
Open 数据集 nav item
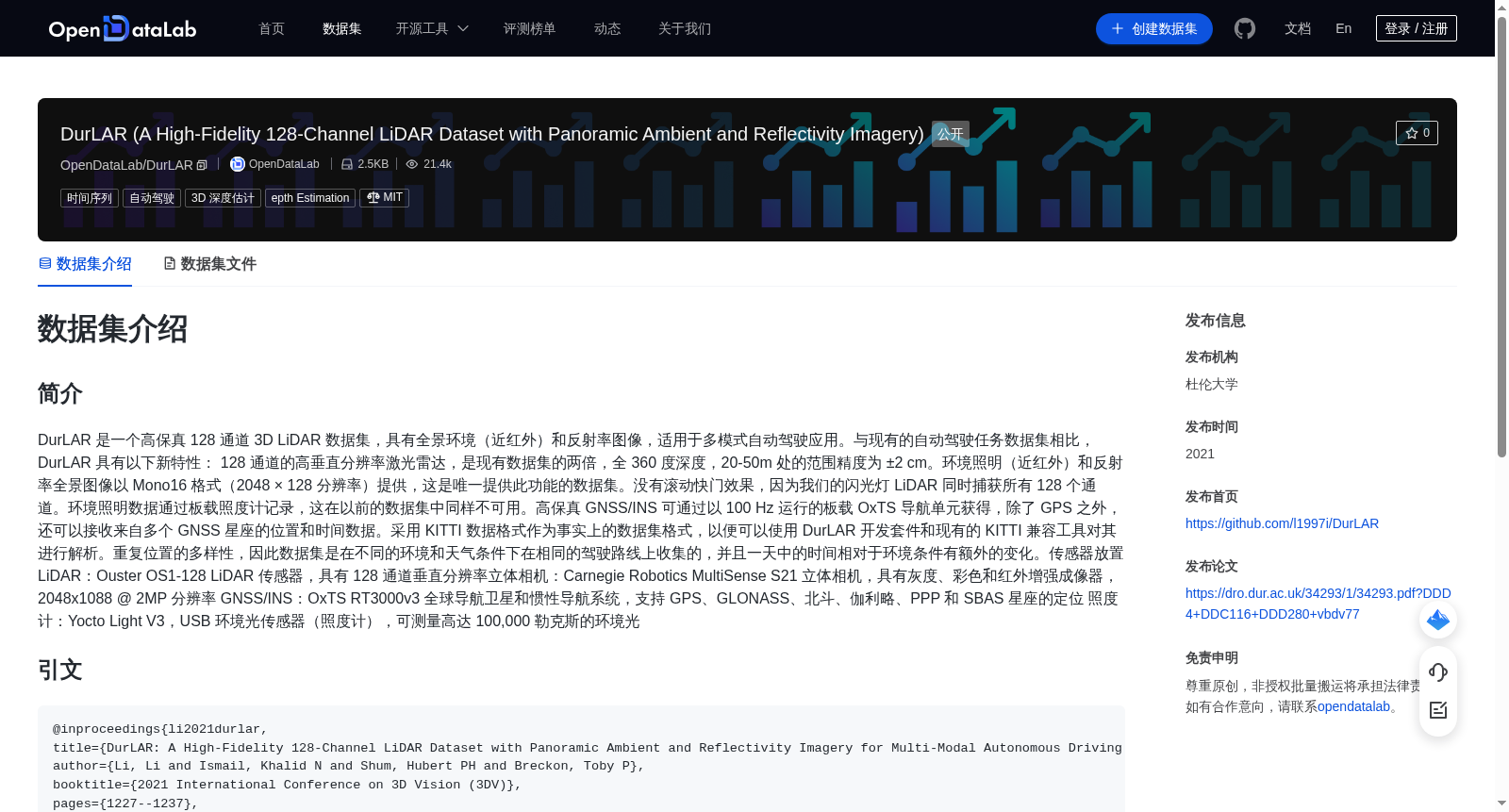(341, 28)
